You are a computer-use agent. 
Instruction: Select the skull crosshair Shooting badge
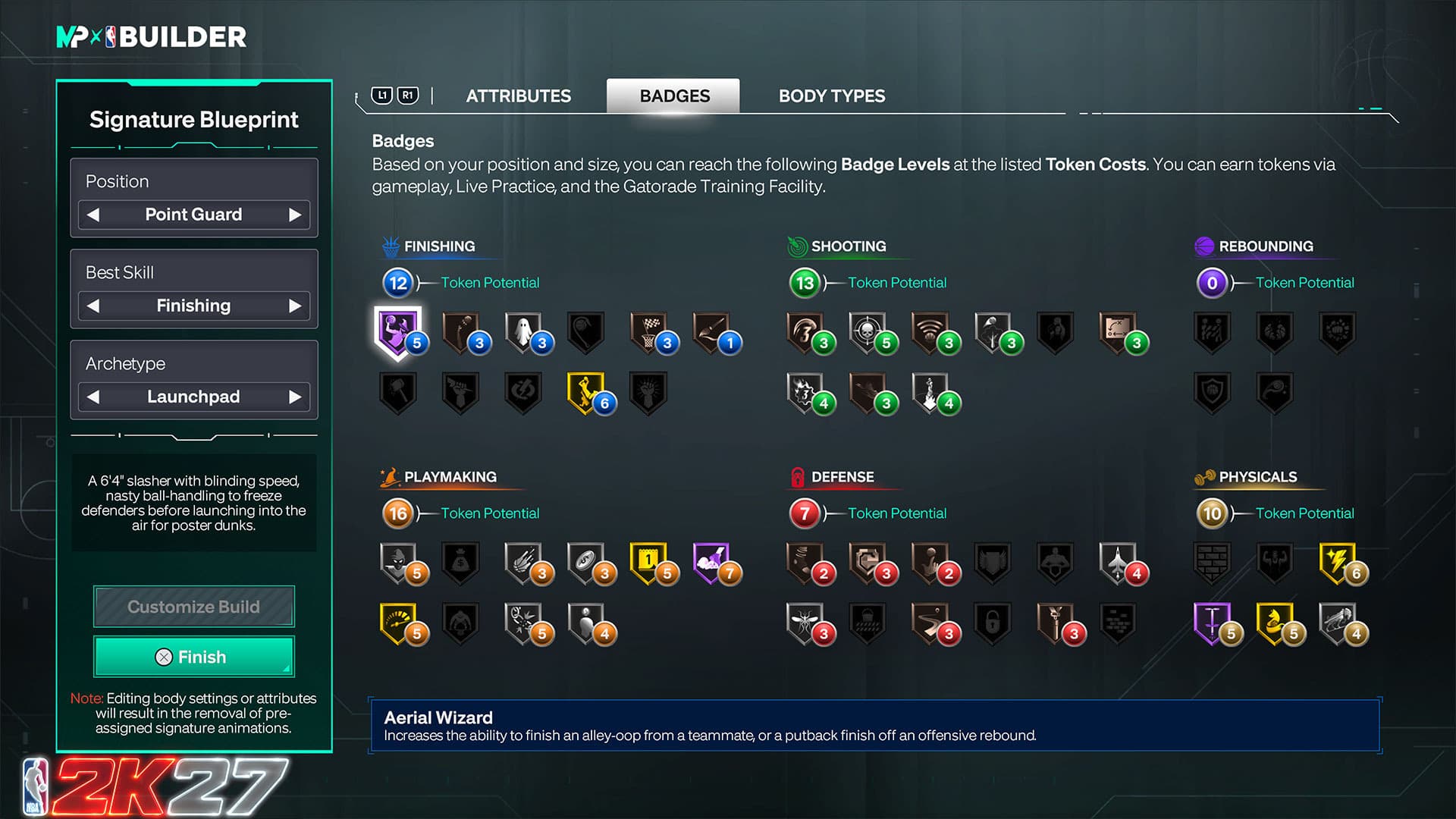point(868,332)
